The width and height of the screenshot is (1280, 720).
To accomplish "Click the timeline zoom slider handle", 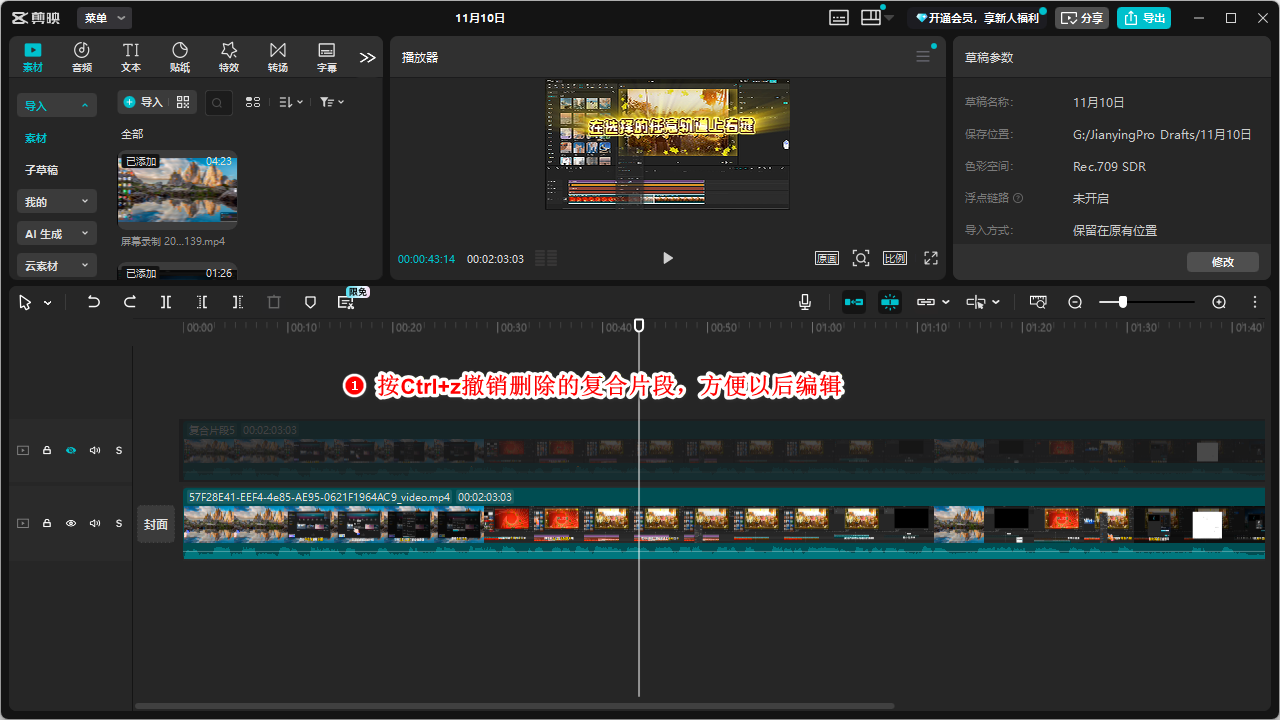I will [x=1123, y=302].
